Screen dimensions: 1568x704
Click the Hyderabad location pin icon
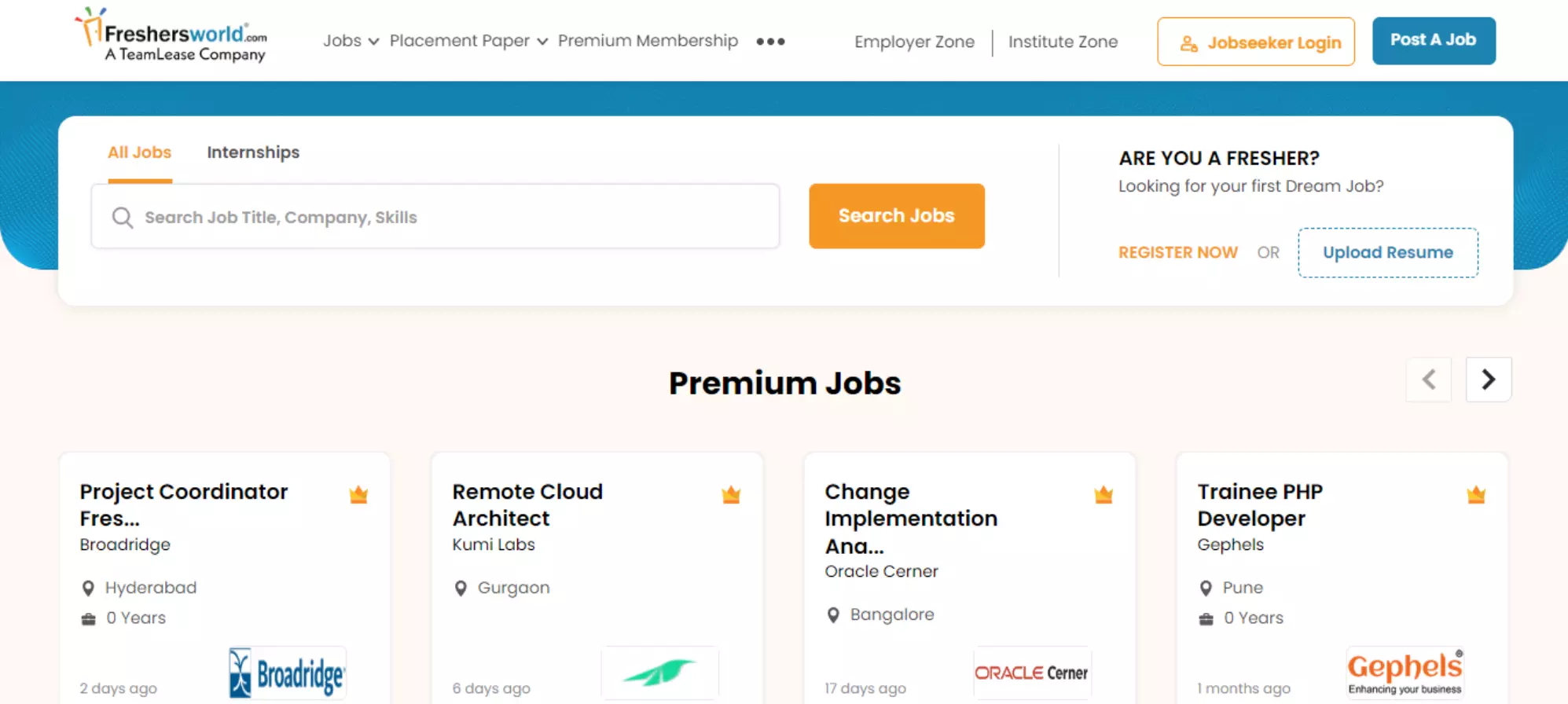[88, 588]
